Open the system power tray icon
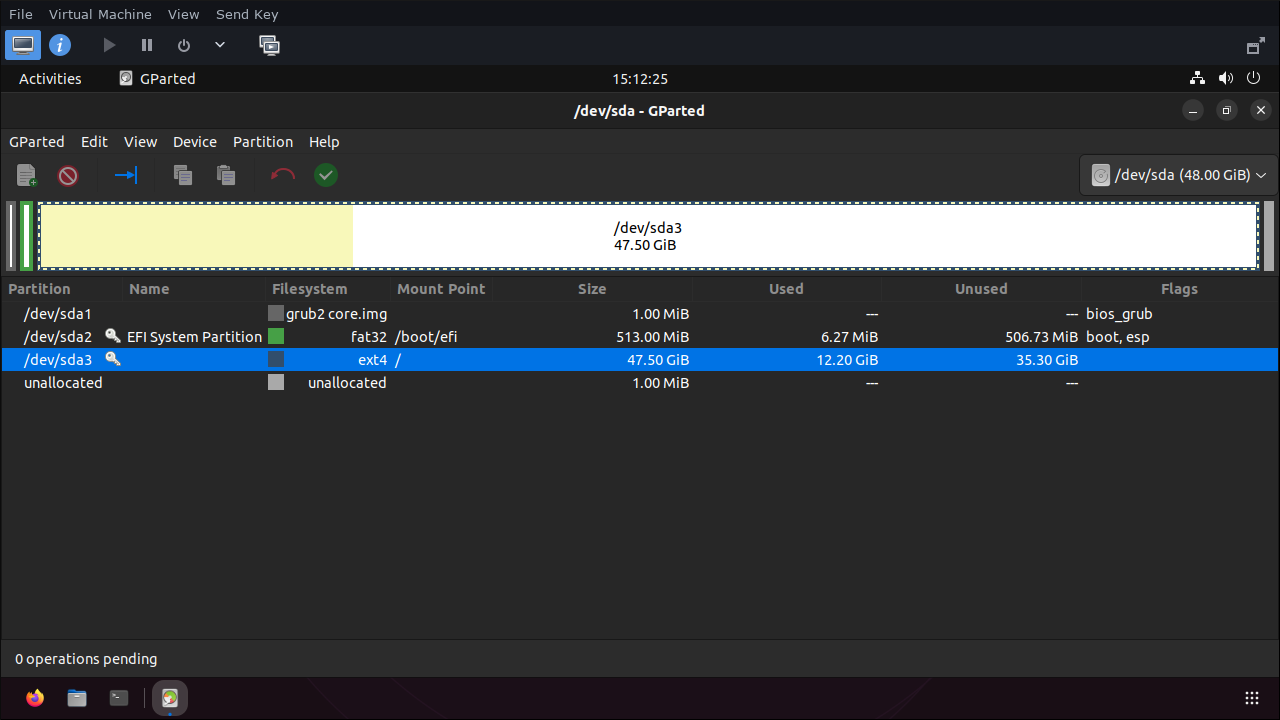The width and height of the screenshot is (1280, 720). pos(1254,79)
